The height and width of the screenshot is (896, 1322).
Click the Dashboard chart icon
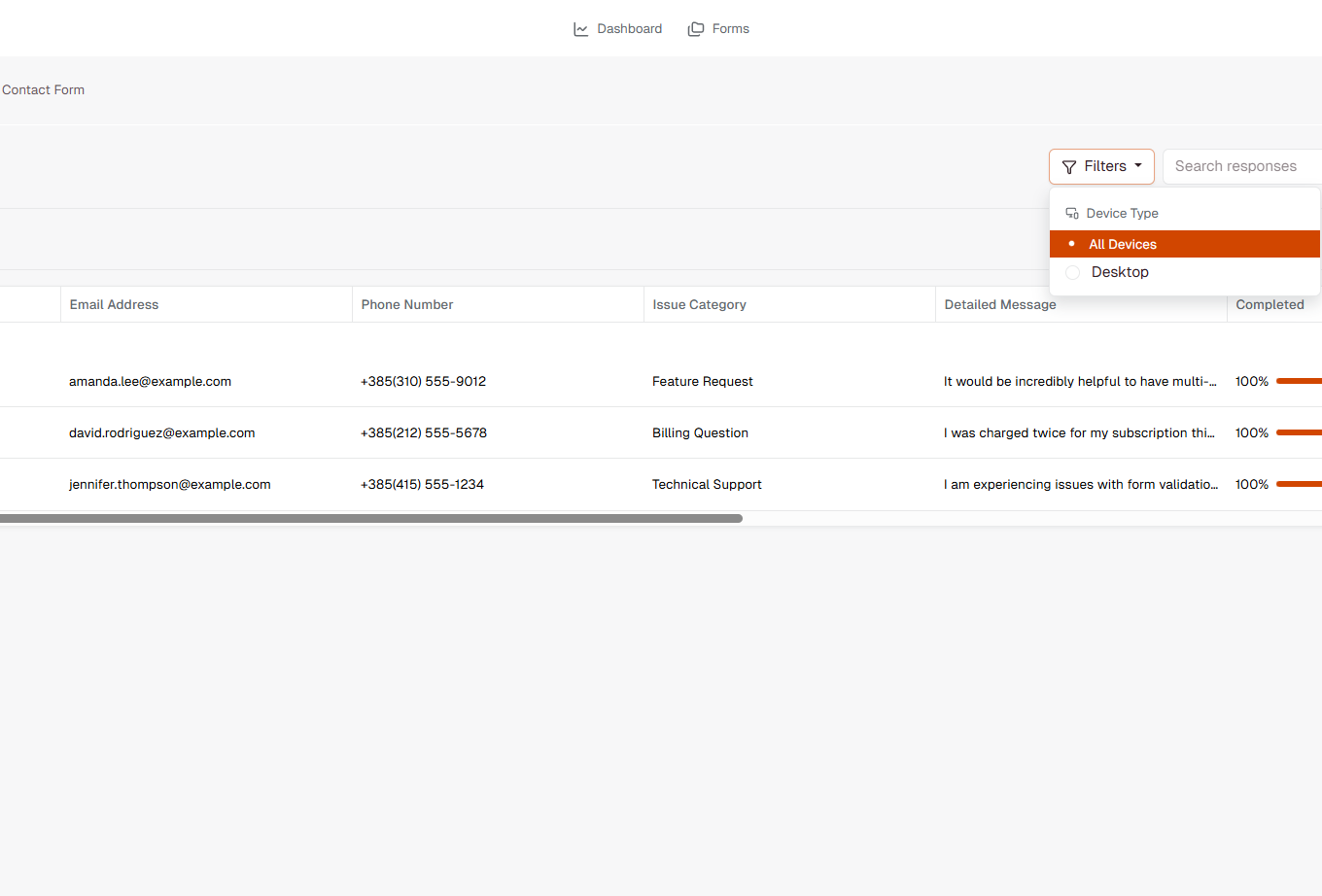pyautogui.click(x=579, y=28)
